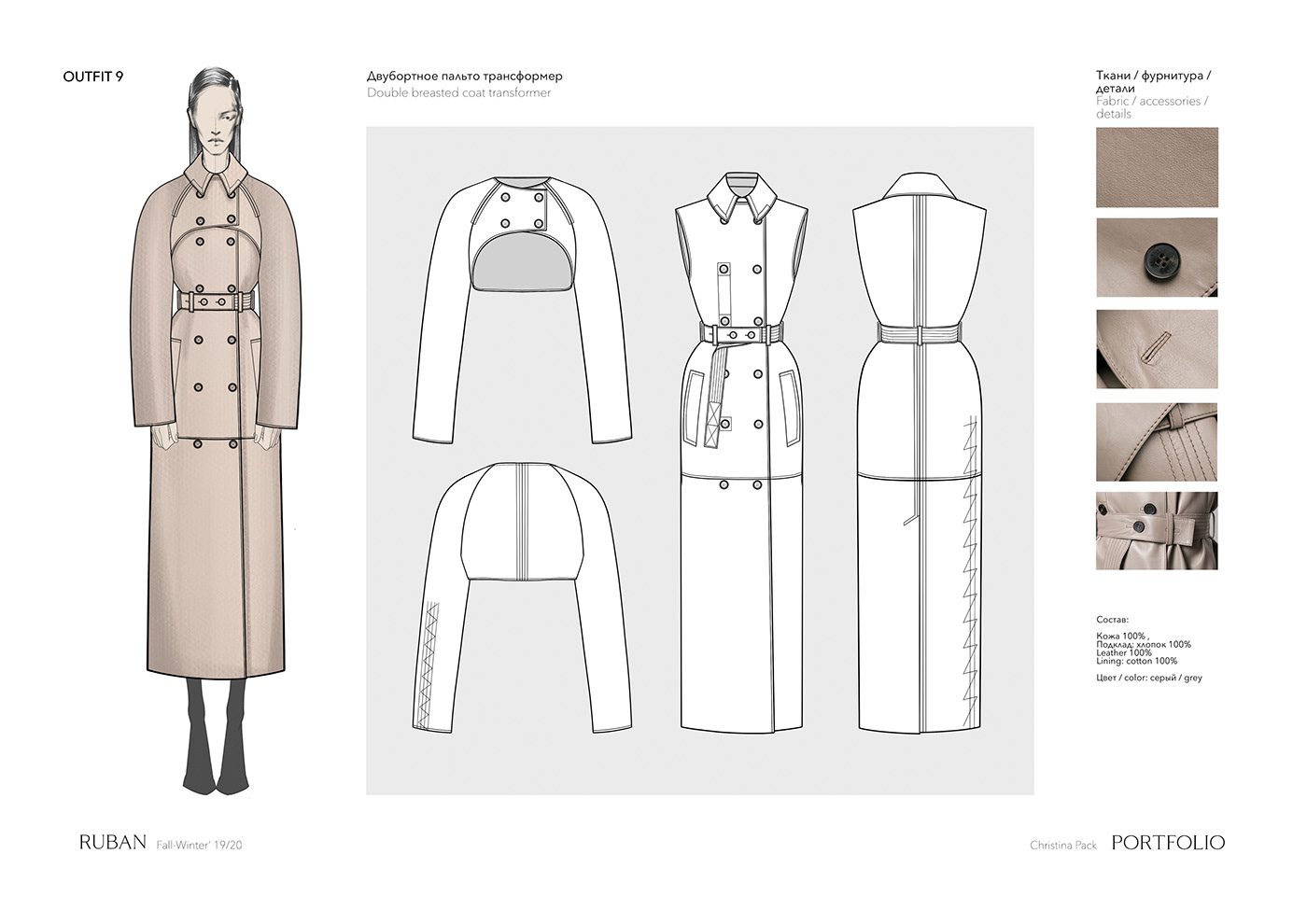The image size is (1307, 924).
Task: Open the dark button close-up photo
Action: [x=1157, y=258]
